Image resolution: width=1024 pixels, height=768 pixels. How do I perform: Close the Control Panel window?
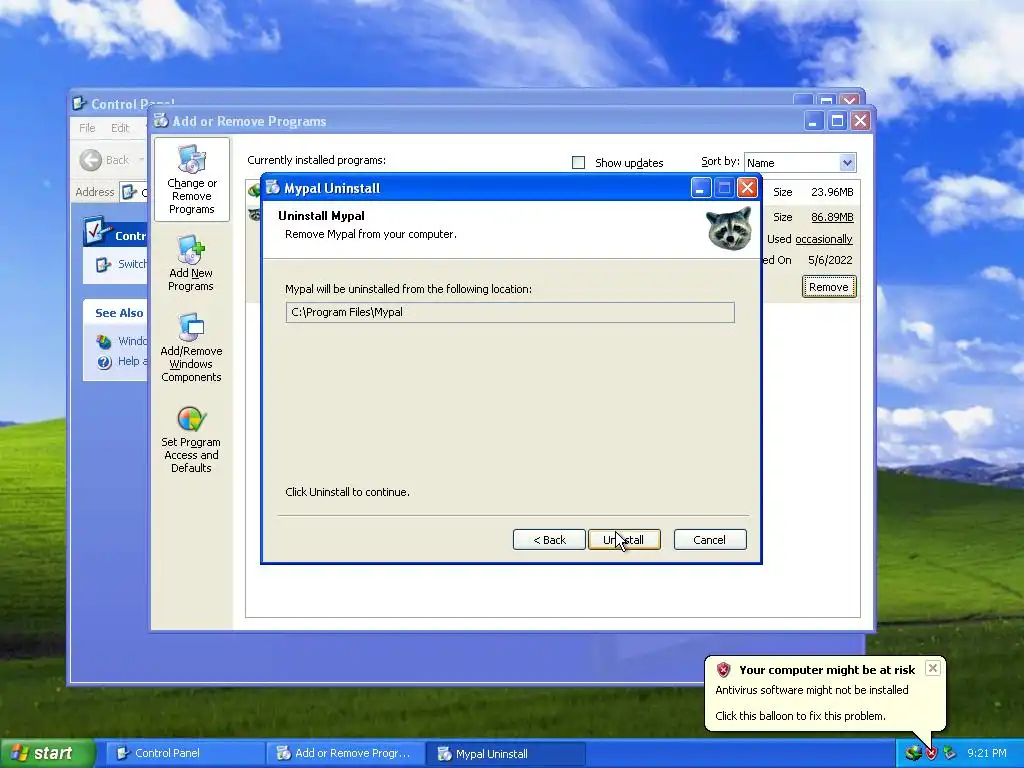[x=850, y=100]
